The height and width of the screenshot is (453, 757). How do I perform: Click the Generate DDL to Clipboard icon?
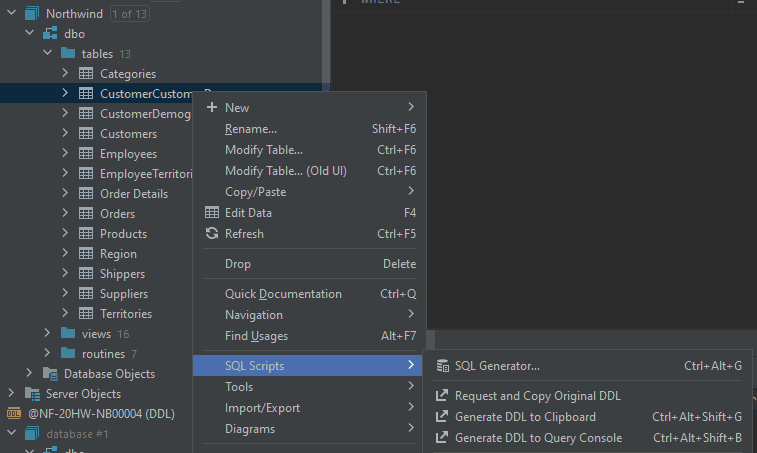pos(442,417)
